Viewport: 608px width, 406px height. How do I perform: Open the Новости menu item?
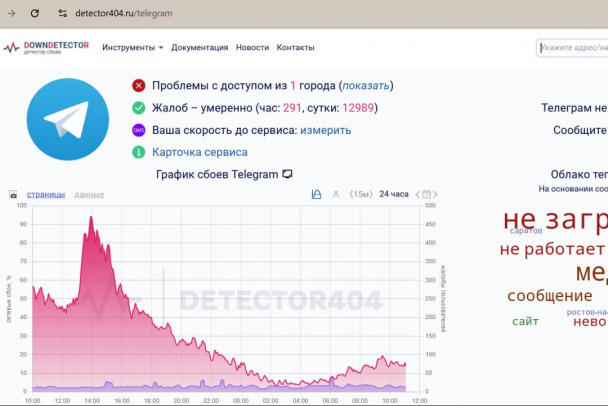[252, 47]
